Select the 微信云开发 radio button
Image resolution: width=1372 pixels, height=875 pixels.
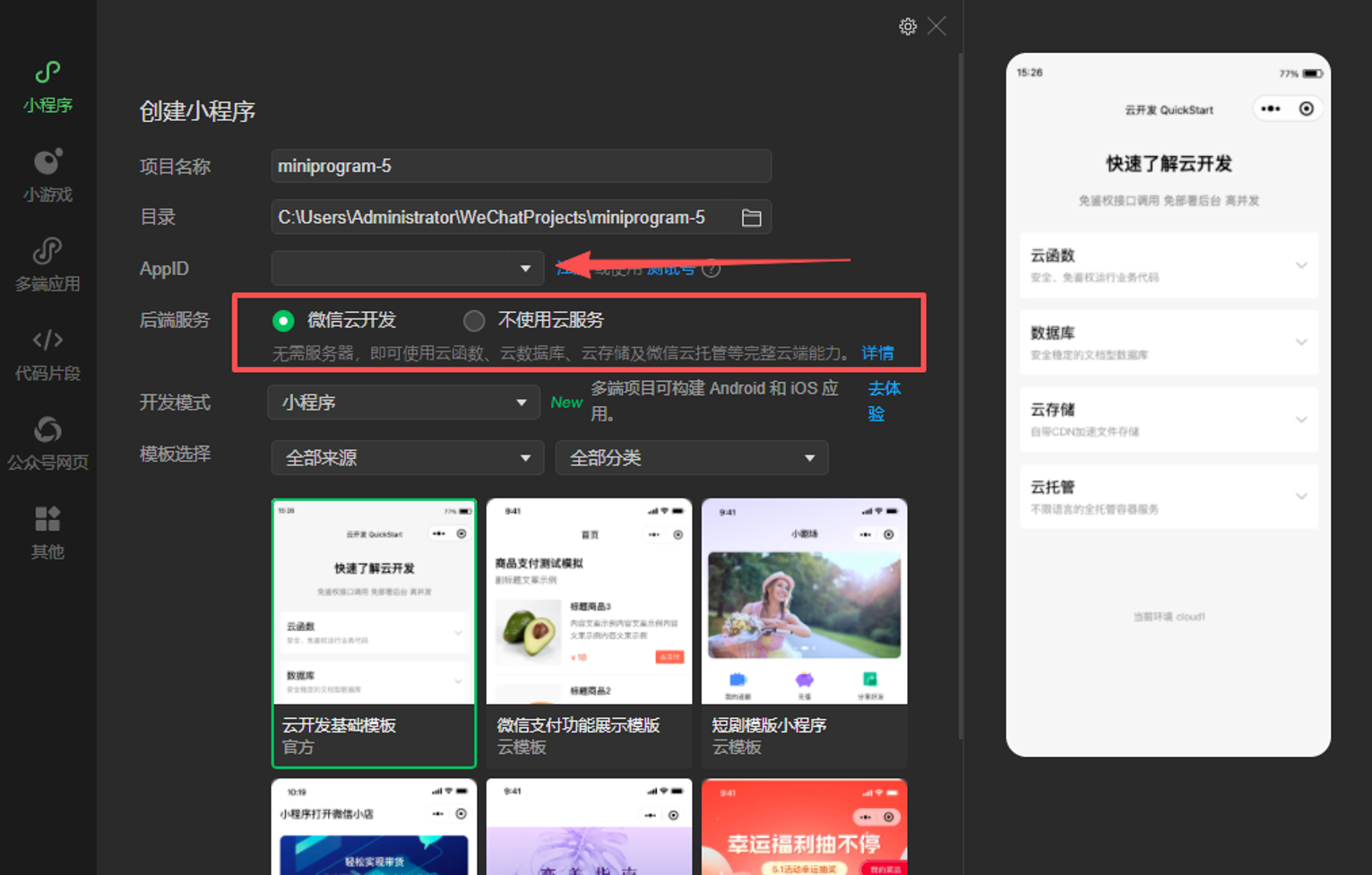coord(283,321)
